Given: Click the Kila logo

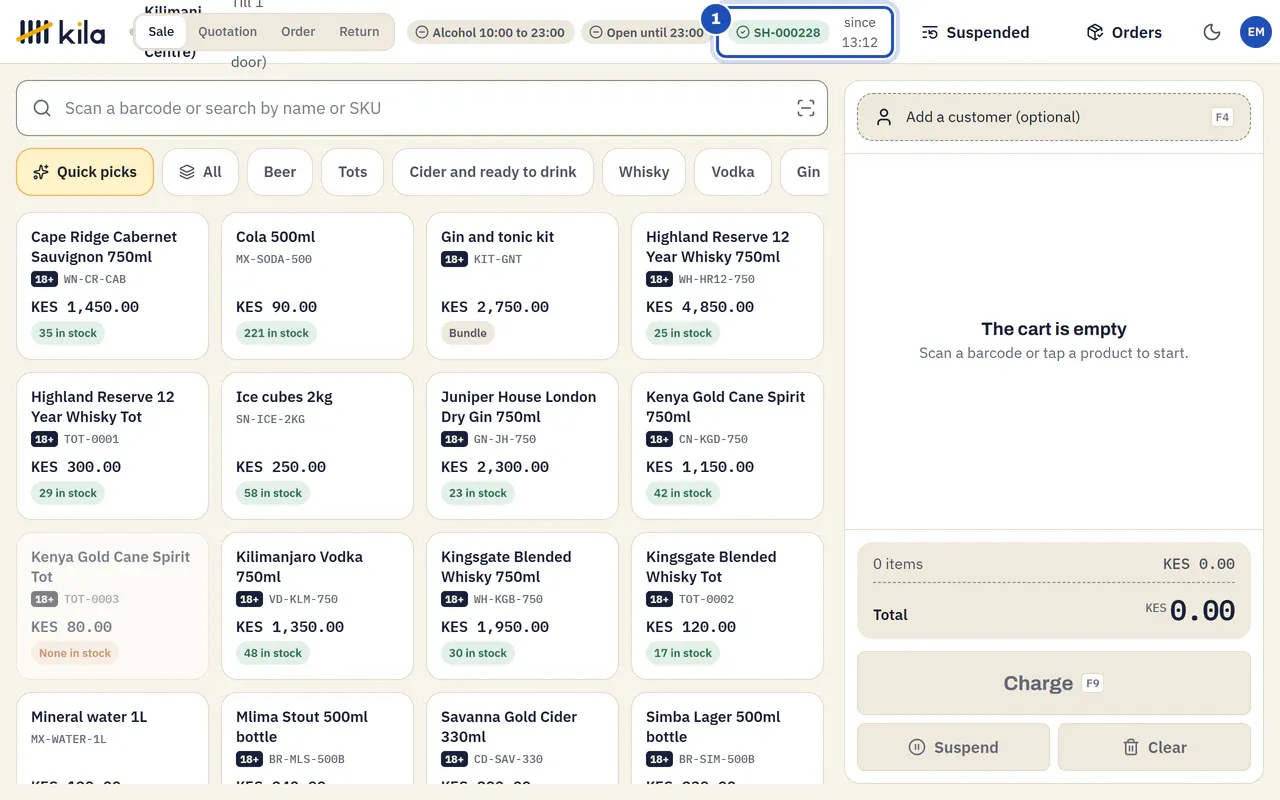Looking at the screenshot, I should 61,32.
